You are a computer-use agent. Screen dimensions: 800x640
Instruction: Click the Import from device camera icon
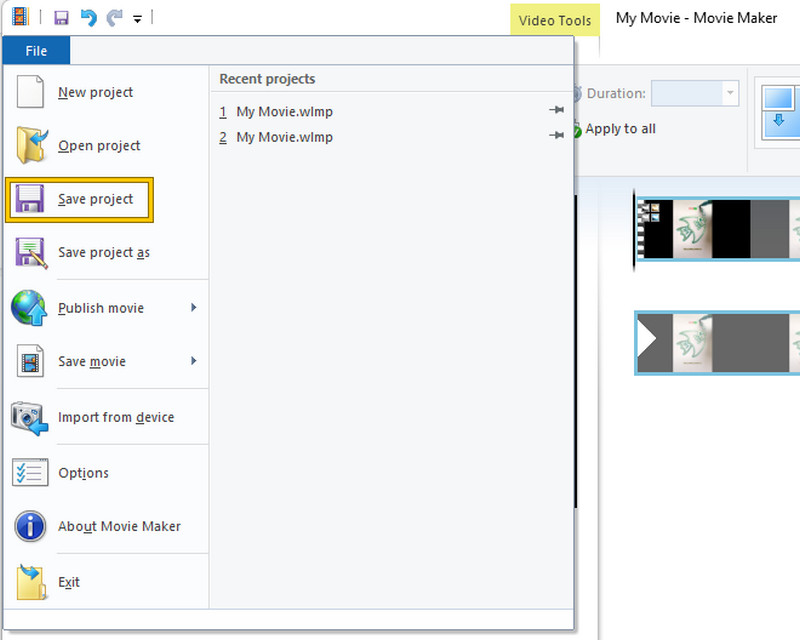pyautogui.click(x=30, y=417)
